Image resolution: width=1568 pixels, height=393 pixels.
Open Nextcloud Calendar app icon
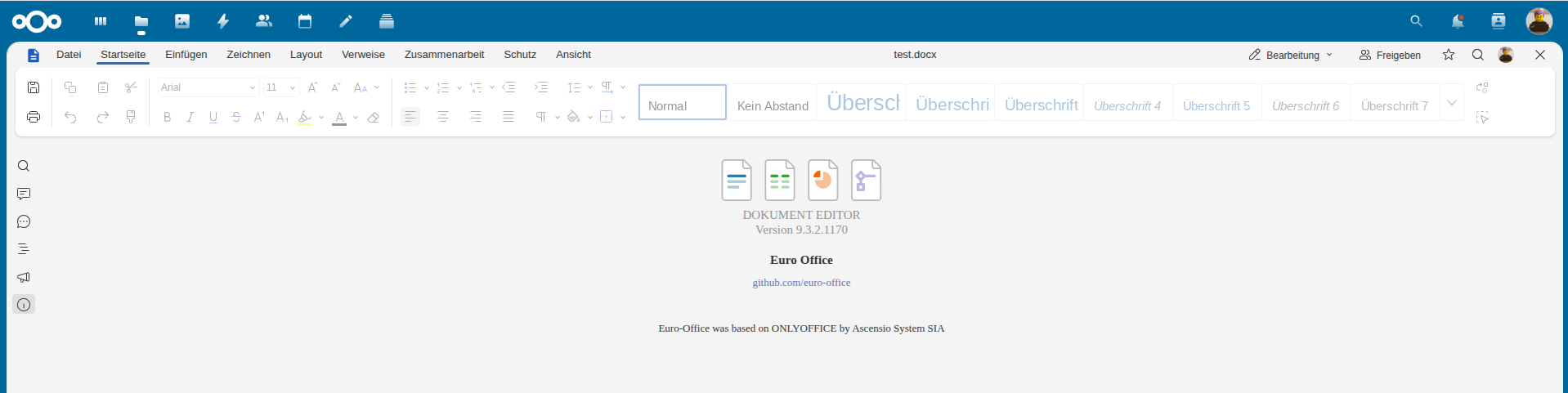point(305,21)
